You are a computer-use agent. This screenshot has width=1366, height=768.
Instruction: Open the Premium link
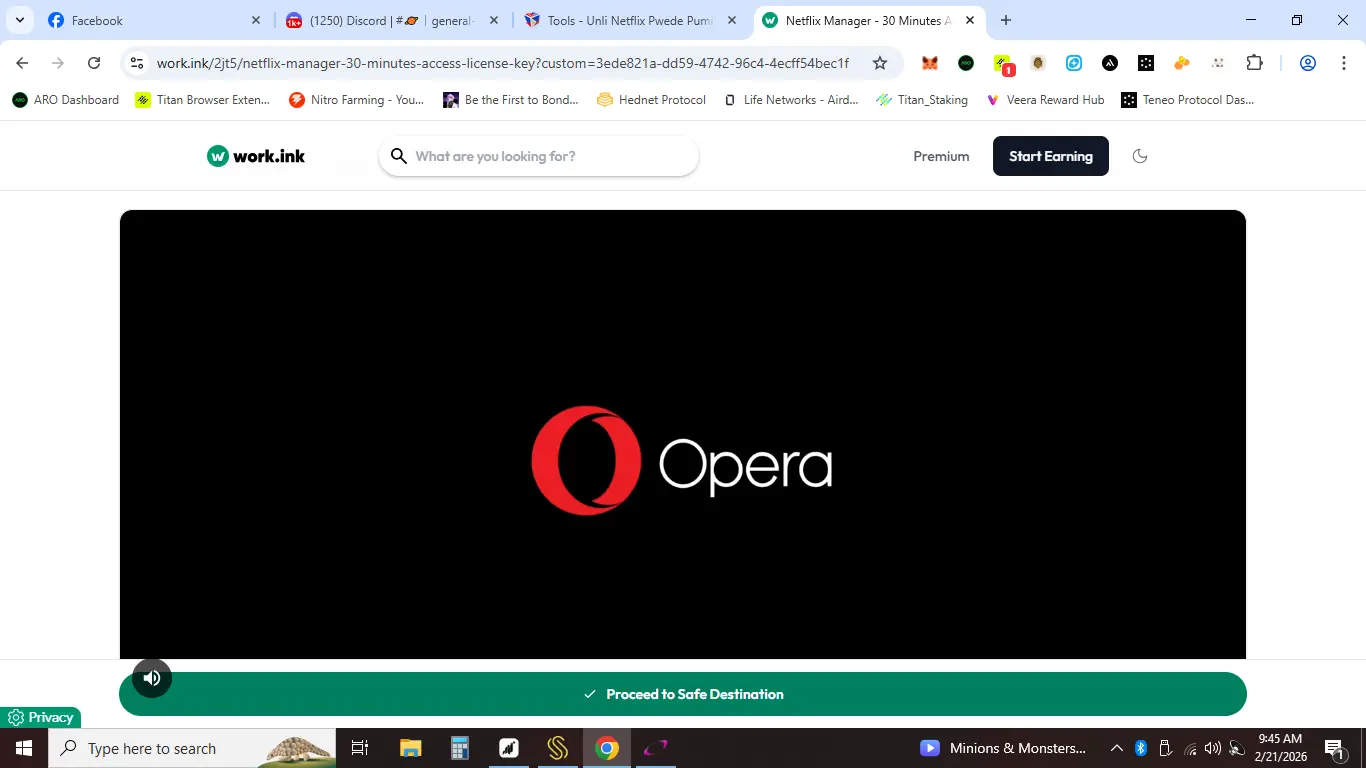click(x=941, y=156)
